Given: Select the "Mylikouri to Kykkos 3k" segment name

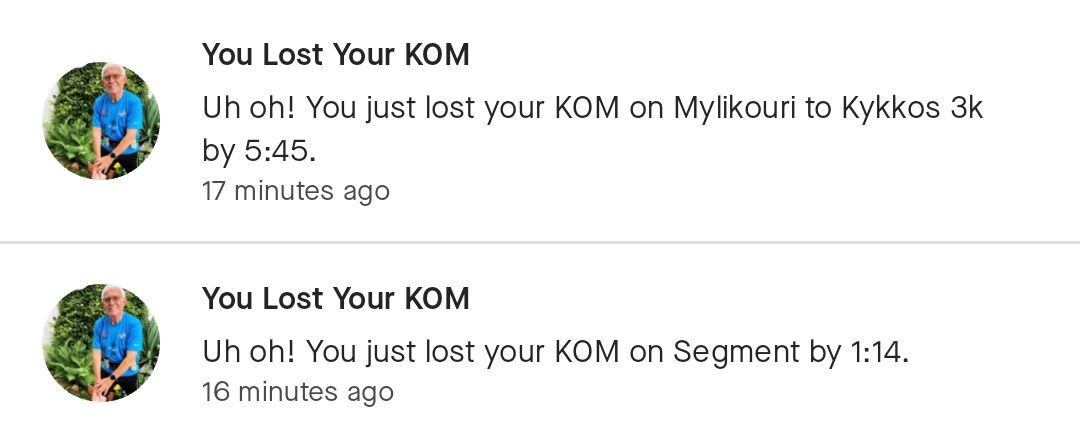Looking at the screenshot, I should 828,108.
